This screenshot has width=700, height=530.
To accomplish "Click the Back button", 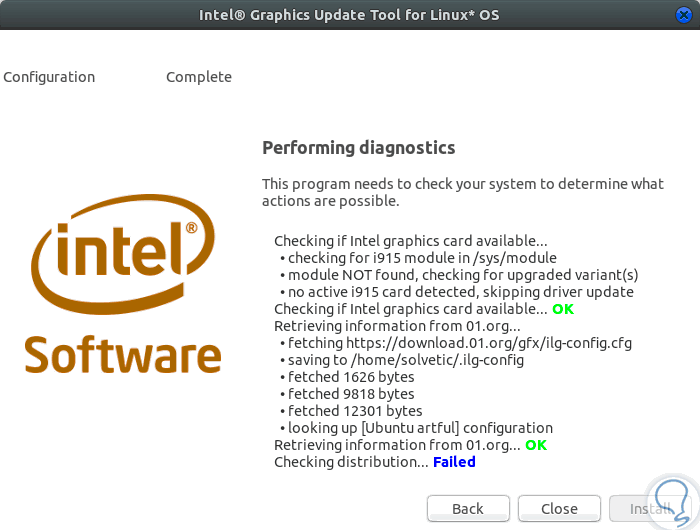I will (468, 509).
